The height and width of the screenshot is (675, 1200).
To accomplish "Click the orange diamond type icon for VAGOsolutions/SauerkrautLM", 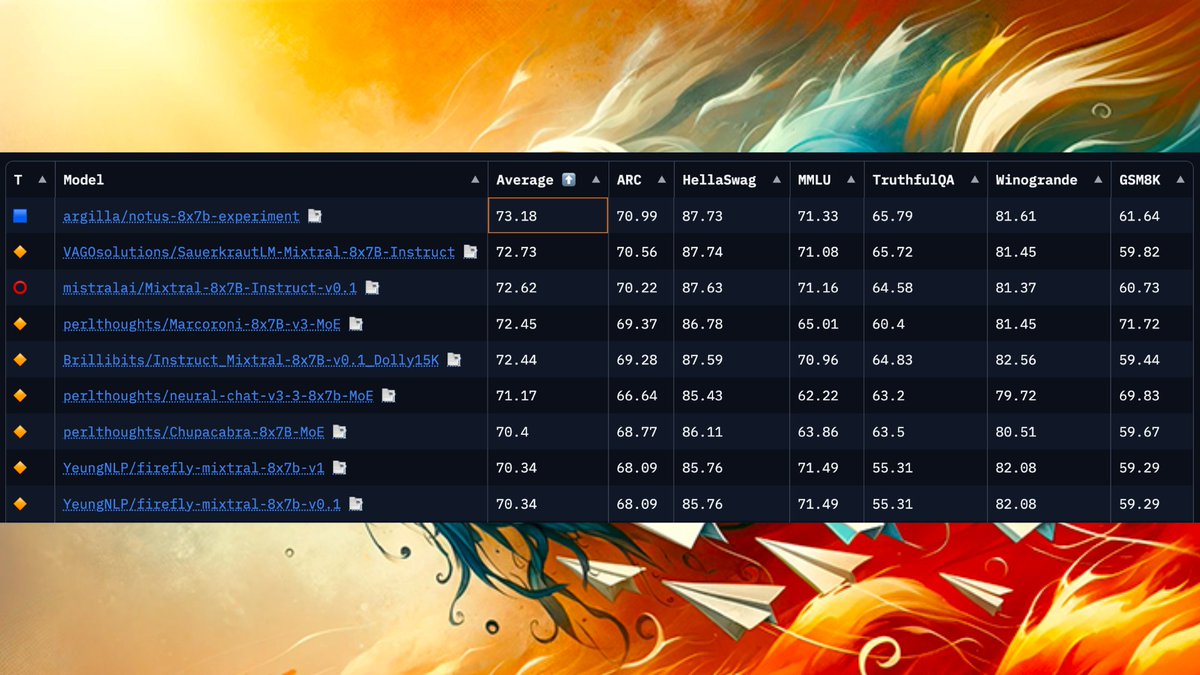I will 20,252.
